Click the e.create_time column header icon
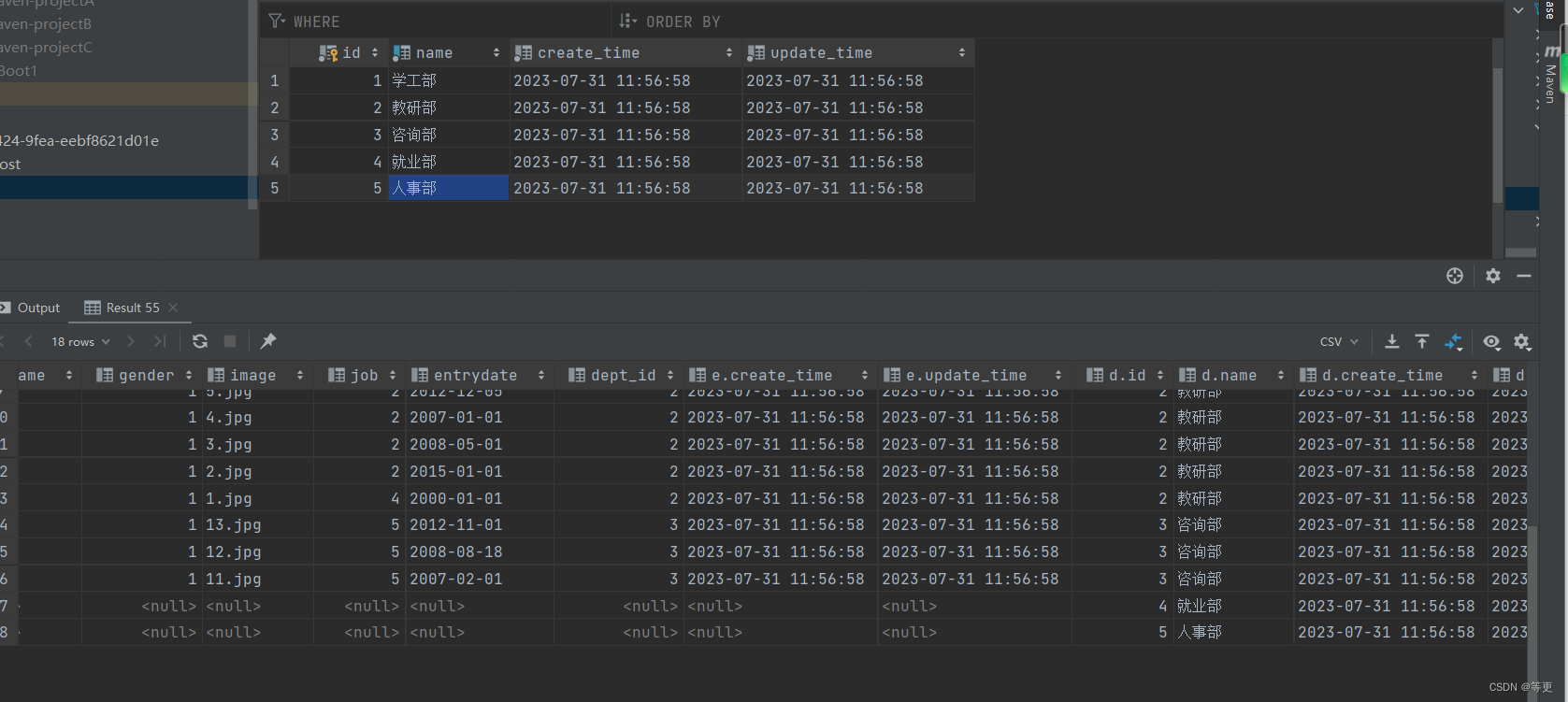The image size is (1568, 702). pyautogui.click(x=698, y=375)
